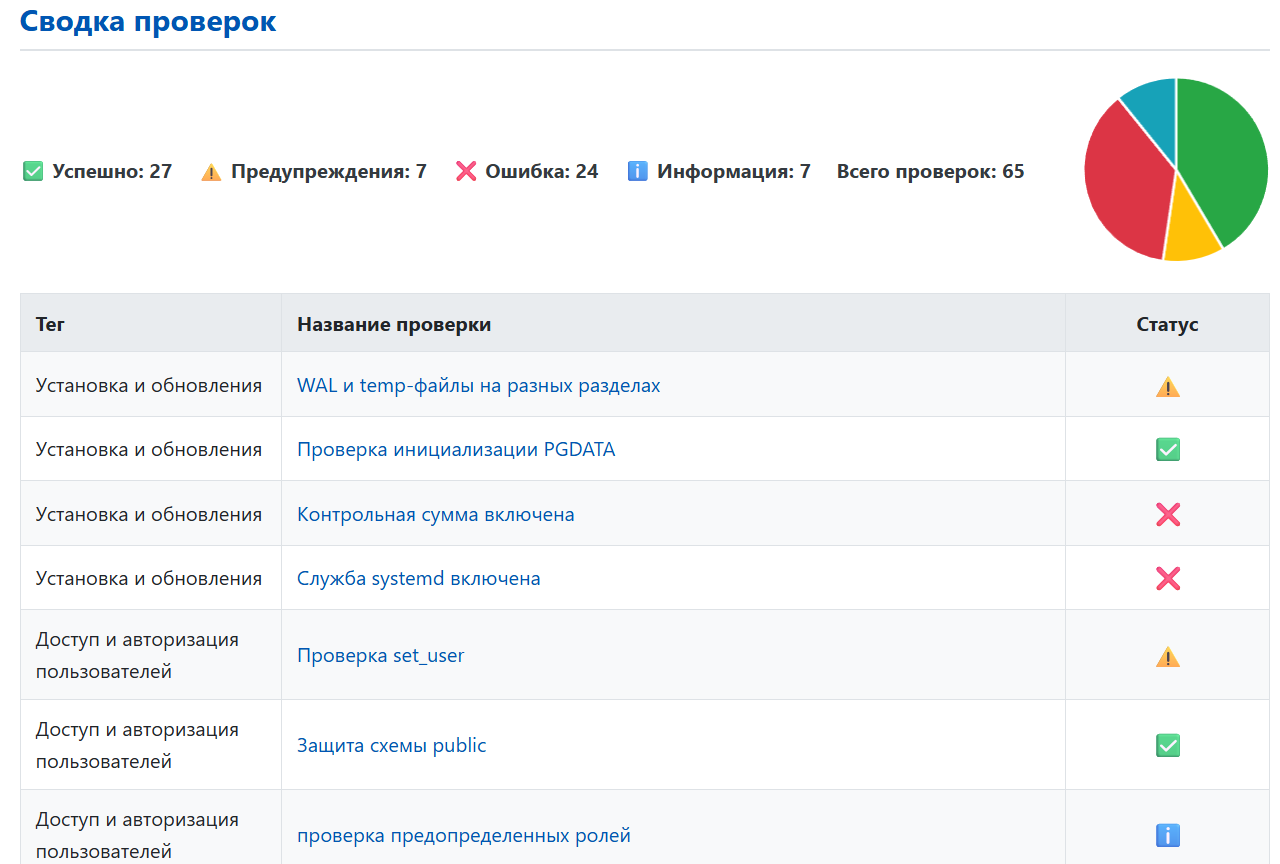Open the WAL и temp-файлы на разных разделах link
Screen dimensions: 1280x864
coord(479,385)
